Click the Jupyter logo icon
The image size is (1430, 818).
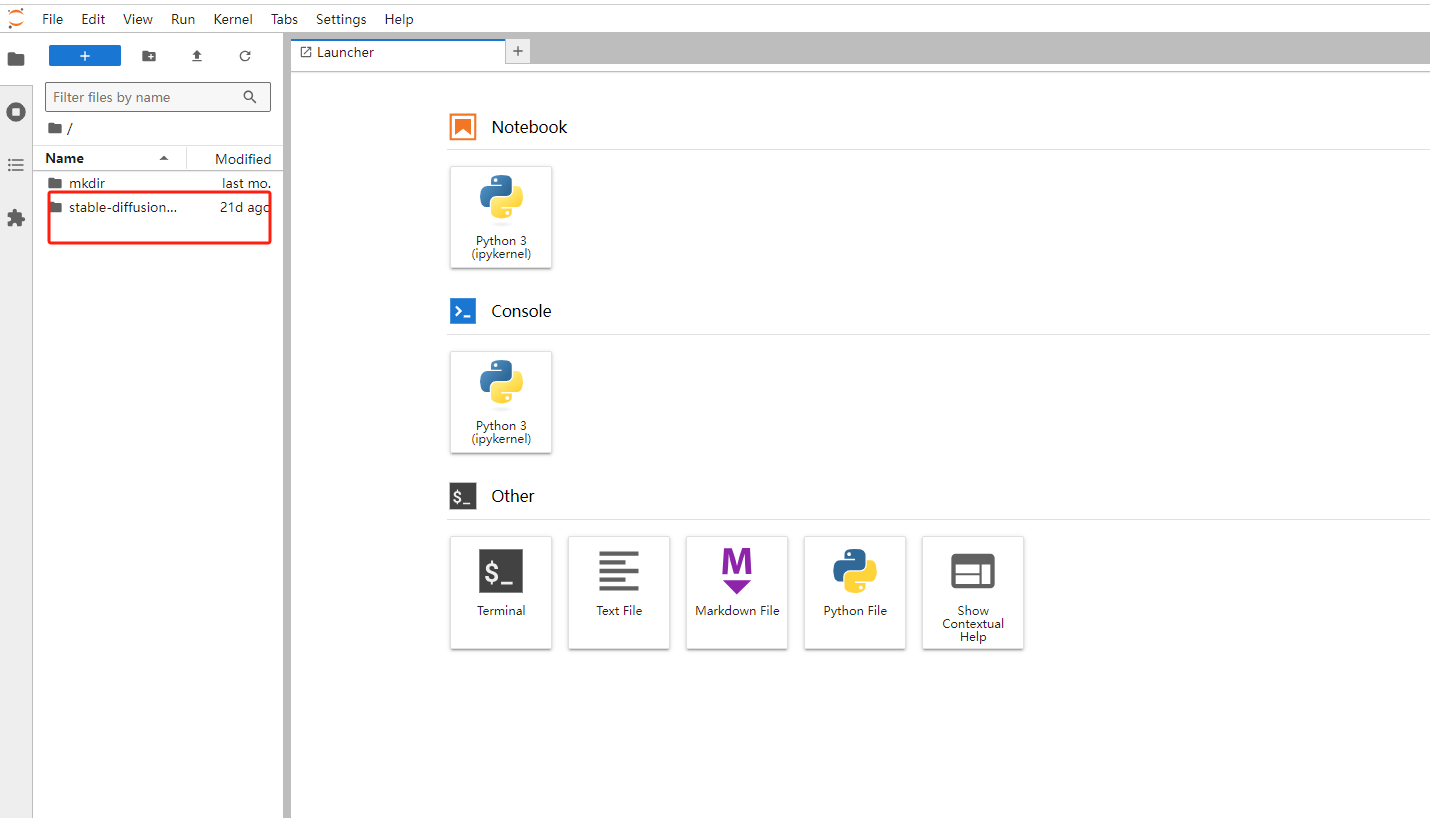[16, 18]
